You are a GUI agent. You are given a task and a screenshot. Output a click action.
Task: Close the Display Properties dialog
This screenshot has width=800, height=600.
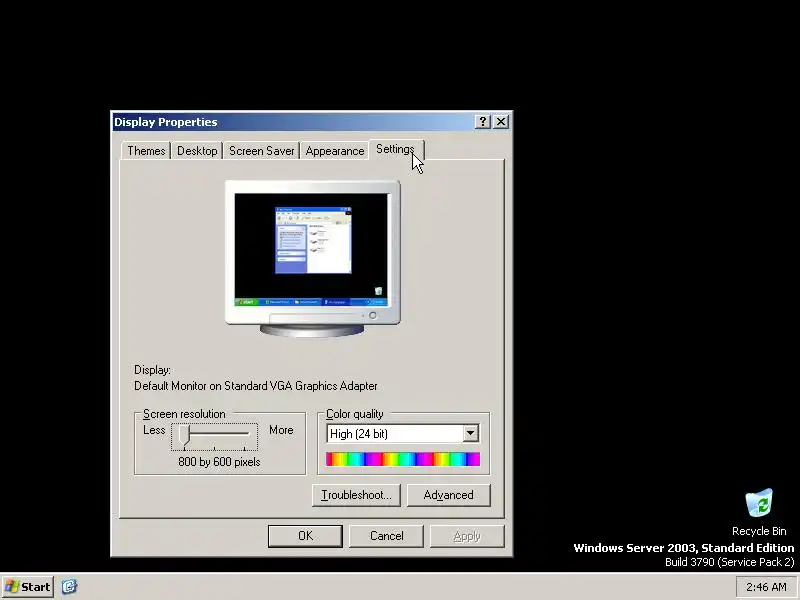[501, 121]
